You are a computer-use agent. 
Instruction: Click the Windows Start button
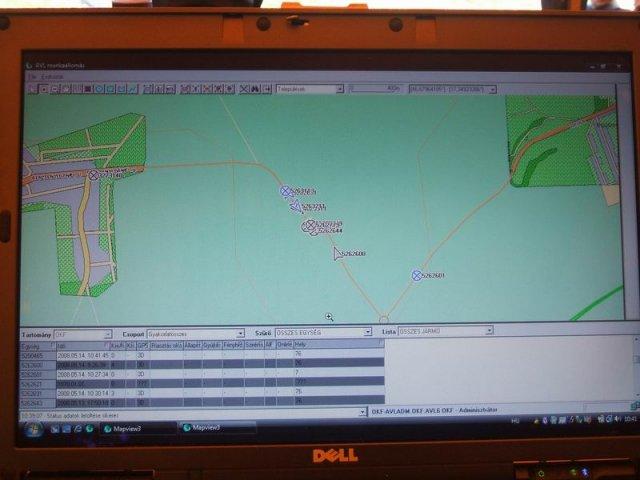[x=32, y=428]
